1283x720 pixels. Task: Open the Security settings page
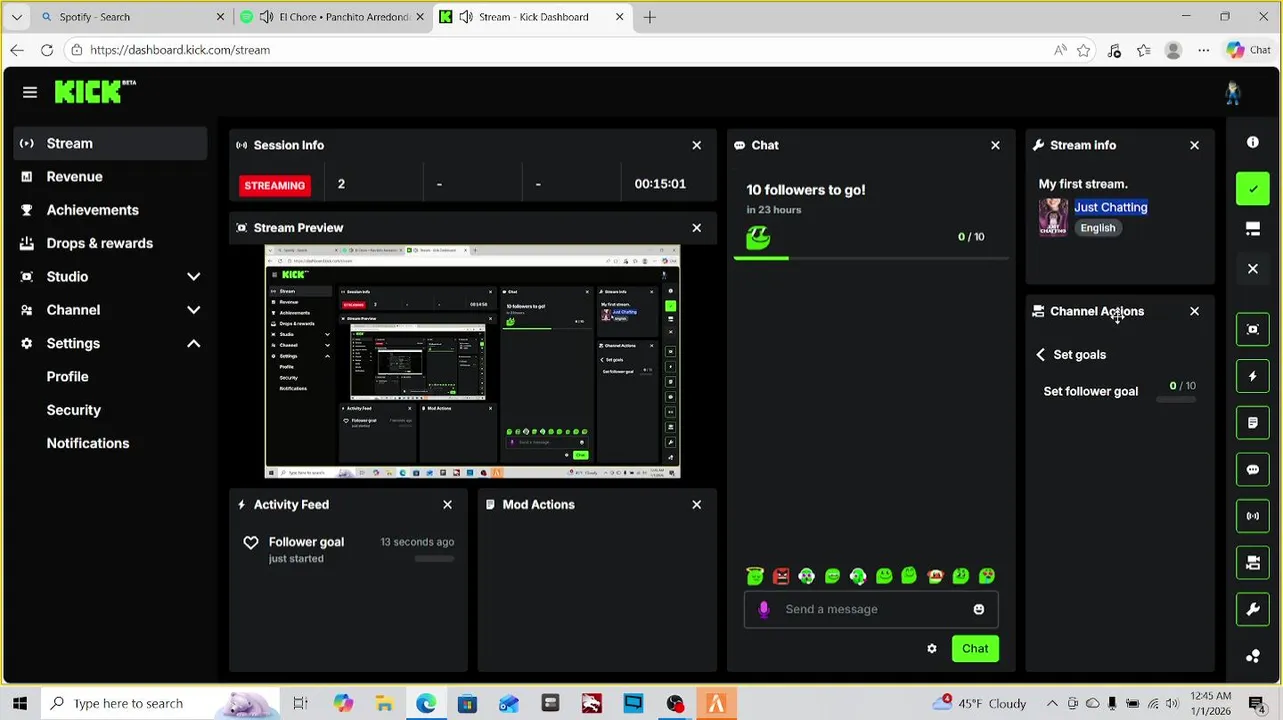pos(73,410)
